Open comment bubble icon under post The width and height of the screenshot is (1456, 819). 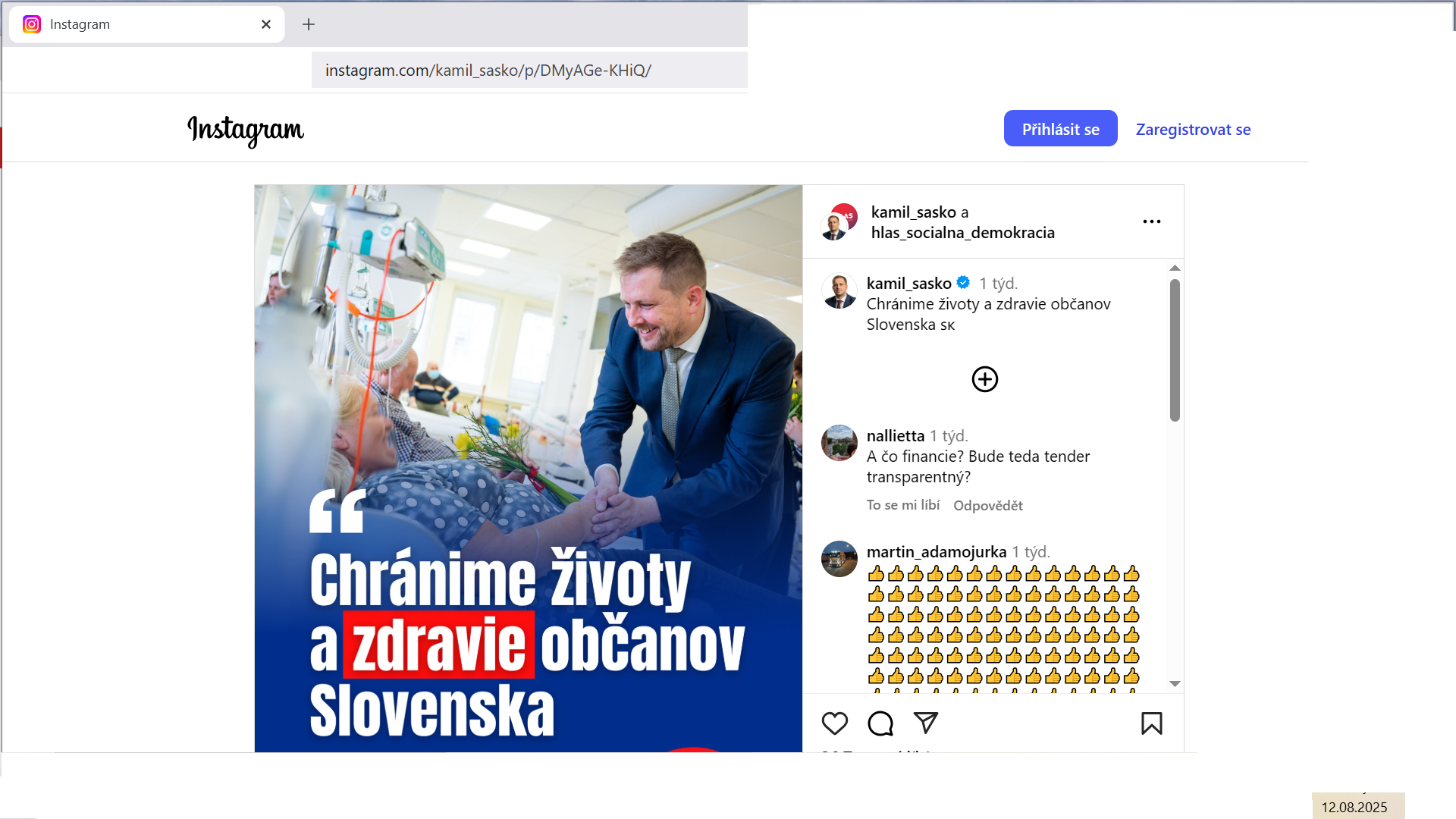pos(880,723)
